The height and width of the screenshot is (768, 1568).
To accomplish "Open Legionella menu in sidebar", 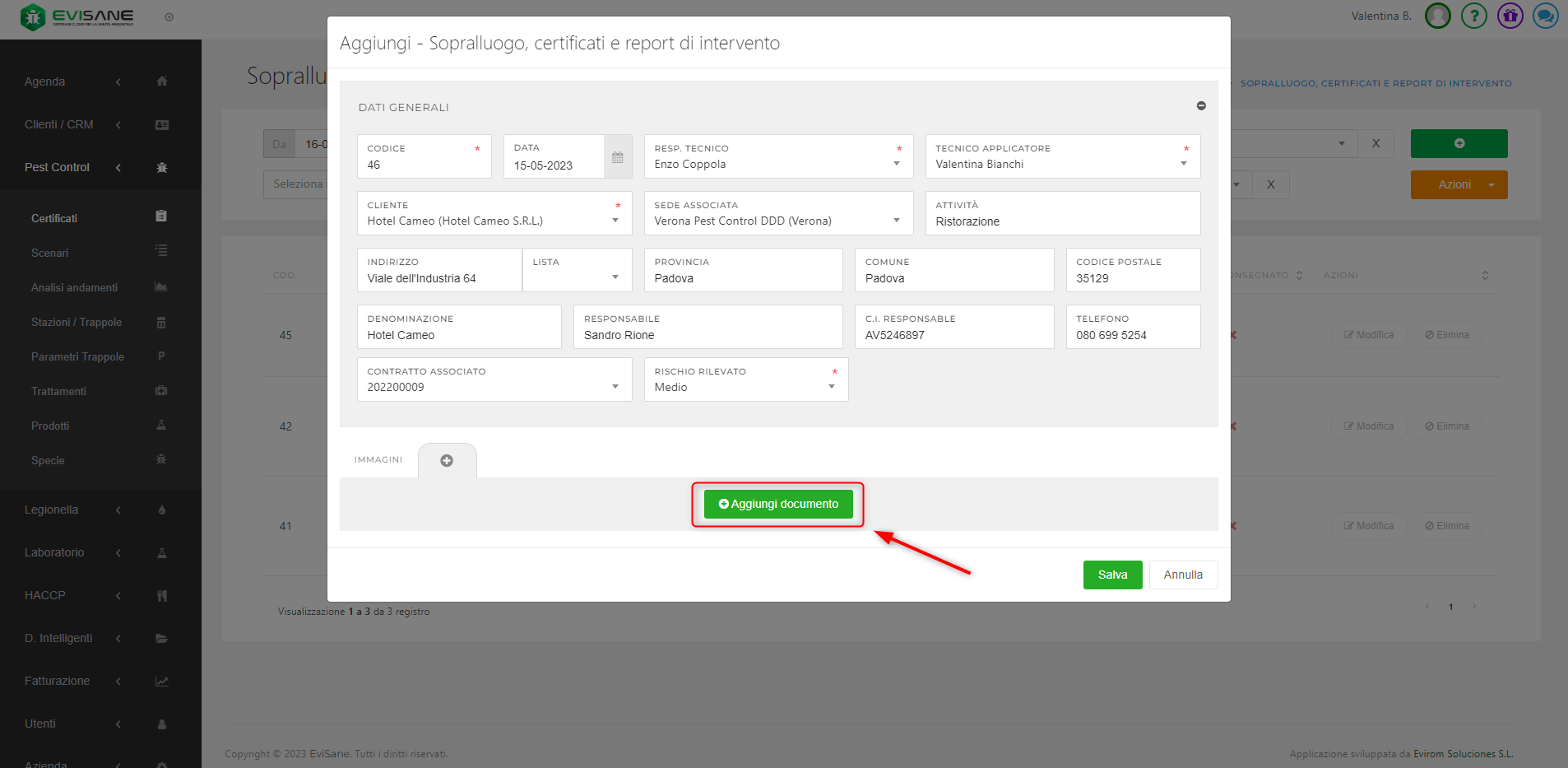I will (51, 510).
